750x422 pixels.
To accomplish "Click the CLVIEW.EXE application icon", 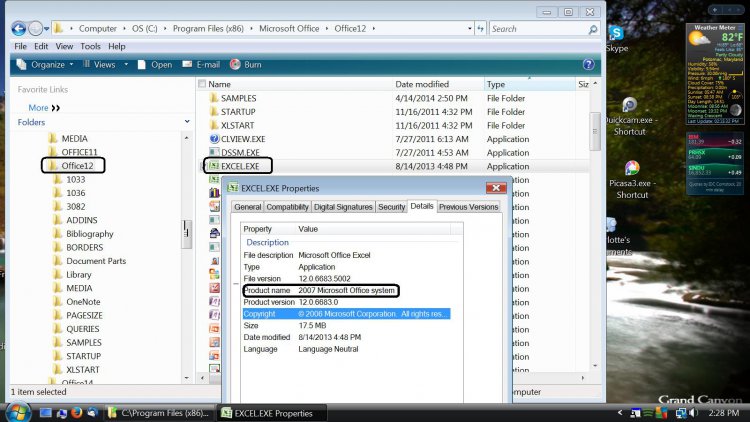I will pyautogui.click(x=214, y=139).
